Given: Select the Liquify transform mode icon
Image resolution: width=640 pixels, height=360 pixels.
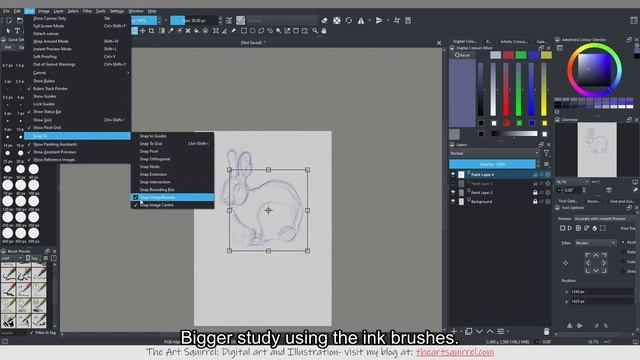Looking at the screenshot, I should (594, 228).
